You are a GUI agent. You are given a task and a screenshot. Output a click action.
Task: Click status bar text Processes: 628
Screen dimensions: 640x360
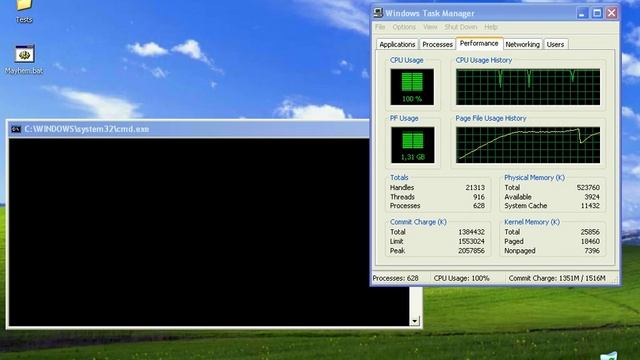(396, 278)
